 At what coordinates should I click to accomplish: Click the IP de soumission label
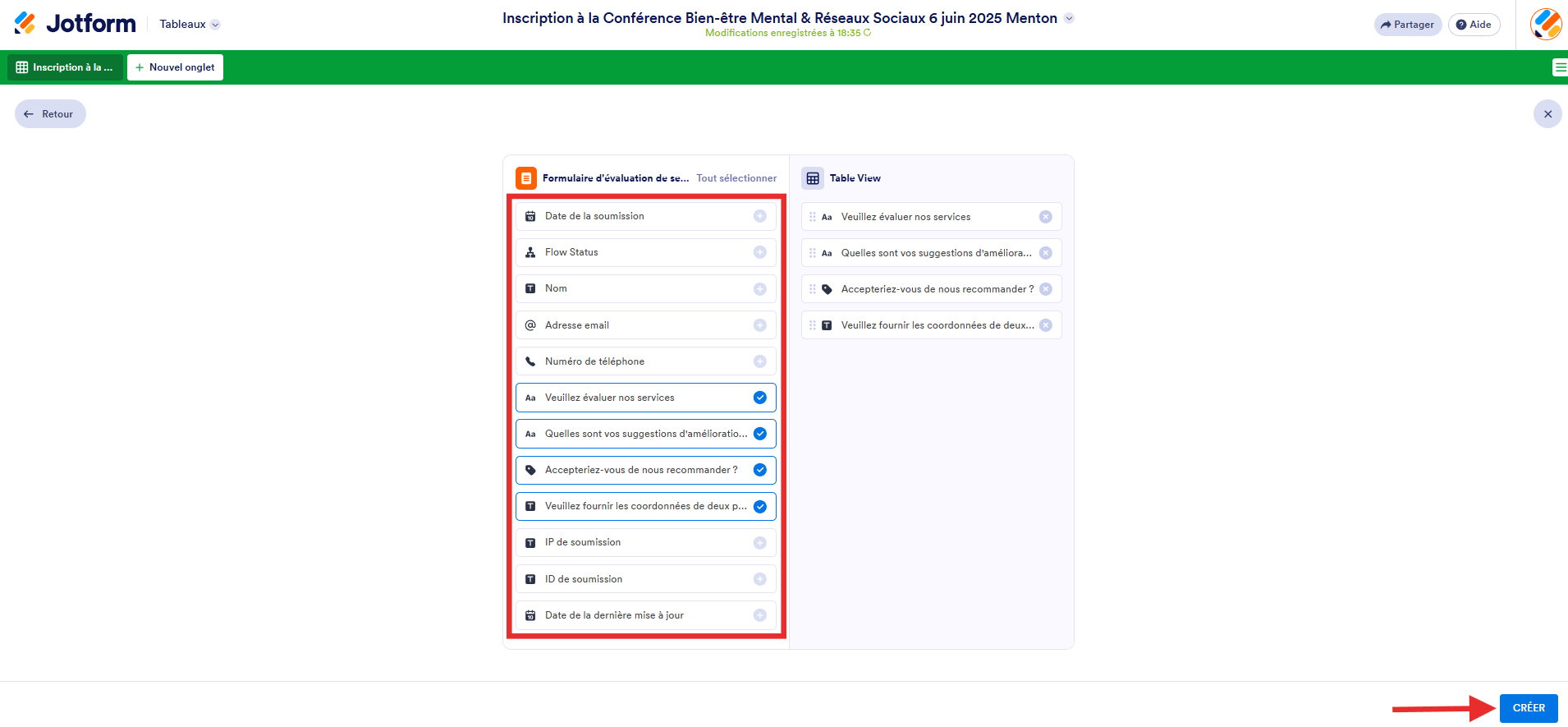coord(583,542)
